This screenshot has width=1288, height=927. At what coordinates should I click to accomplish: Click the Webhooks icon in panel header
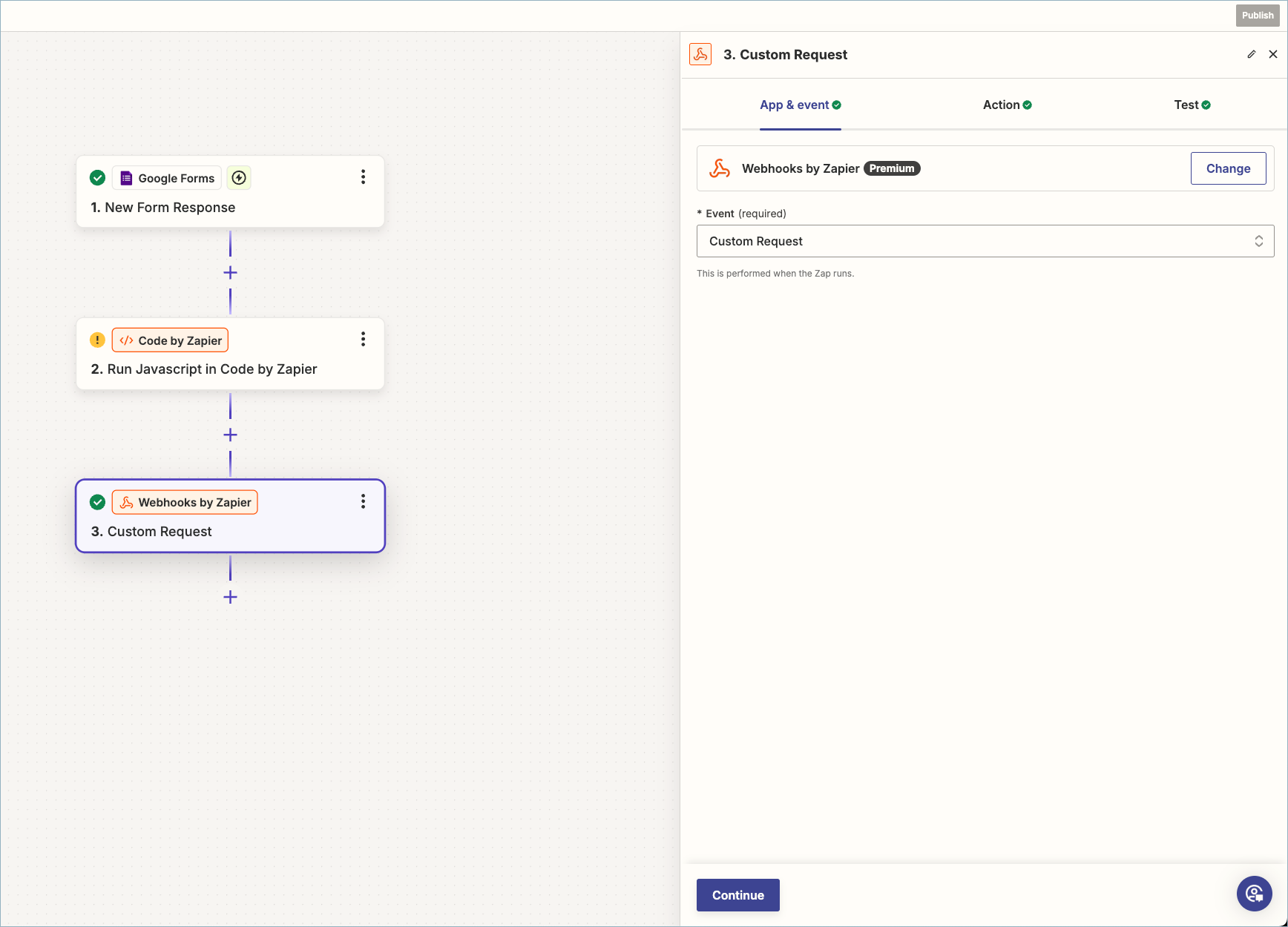coord(700,54)
